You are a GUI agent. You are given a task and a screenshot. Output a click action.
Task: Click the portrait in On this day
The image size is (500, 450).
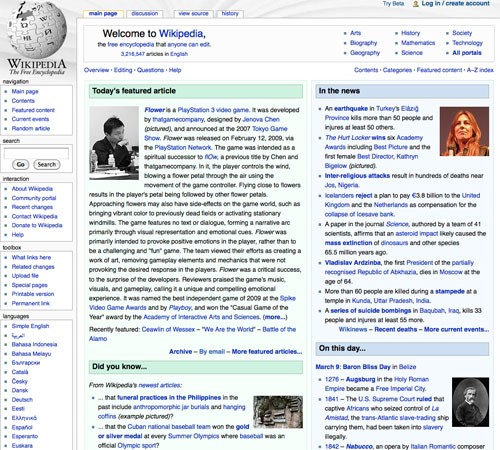[470, 402]
